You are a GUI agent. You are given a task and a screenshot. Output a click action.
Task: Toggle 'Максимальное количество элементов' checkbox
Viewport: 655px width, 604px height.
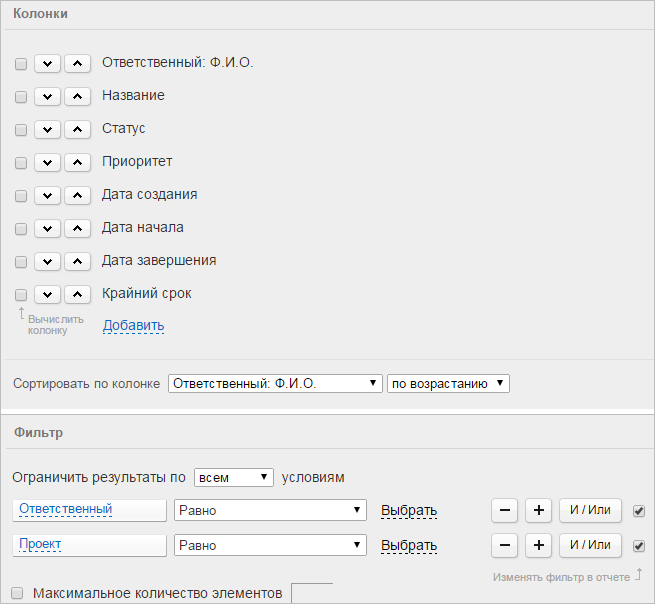17,593
